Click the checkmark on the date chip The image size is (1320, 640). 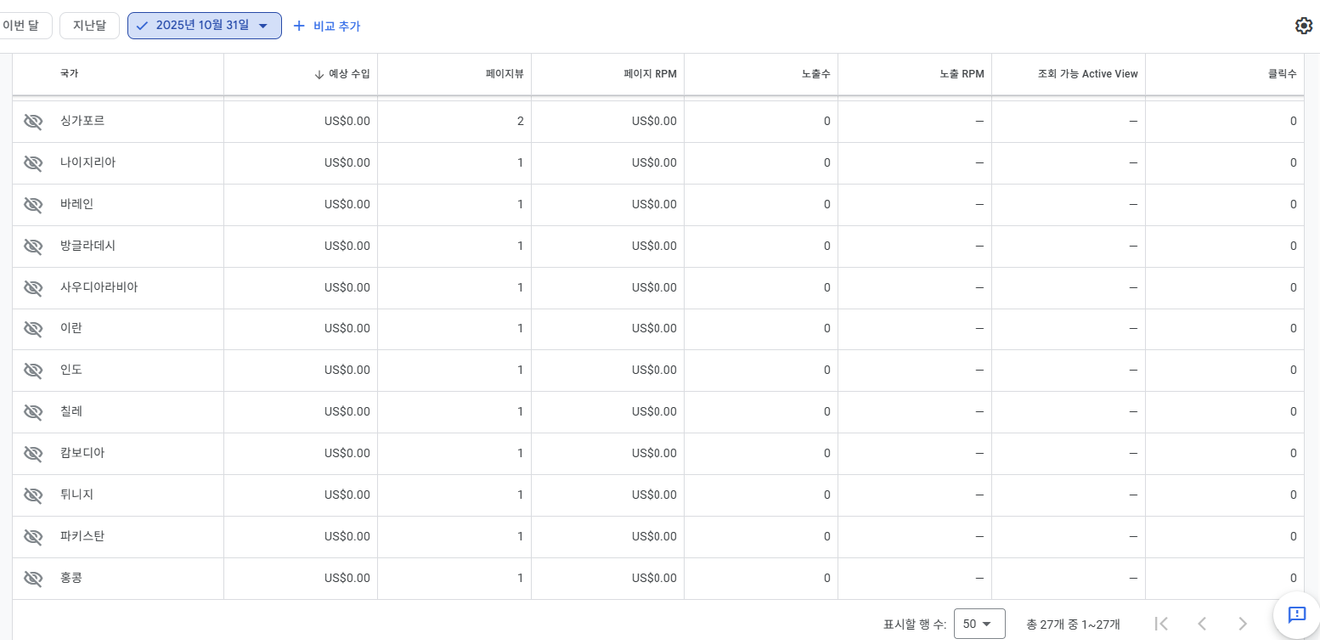(142, 26)
